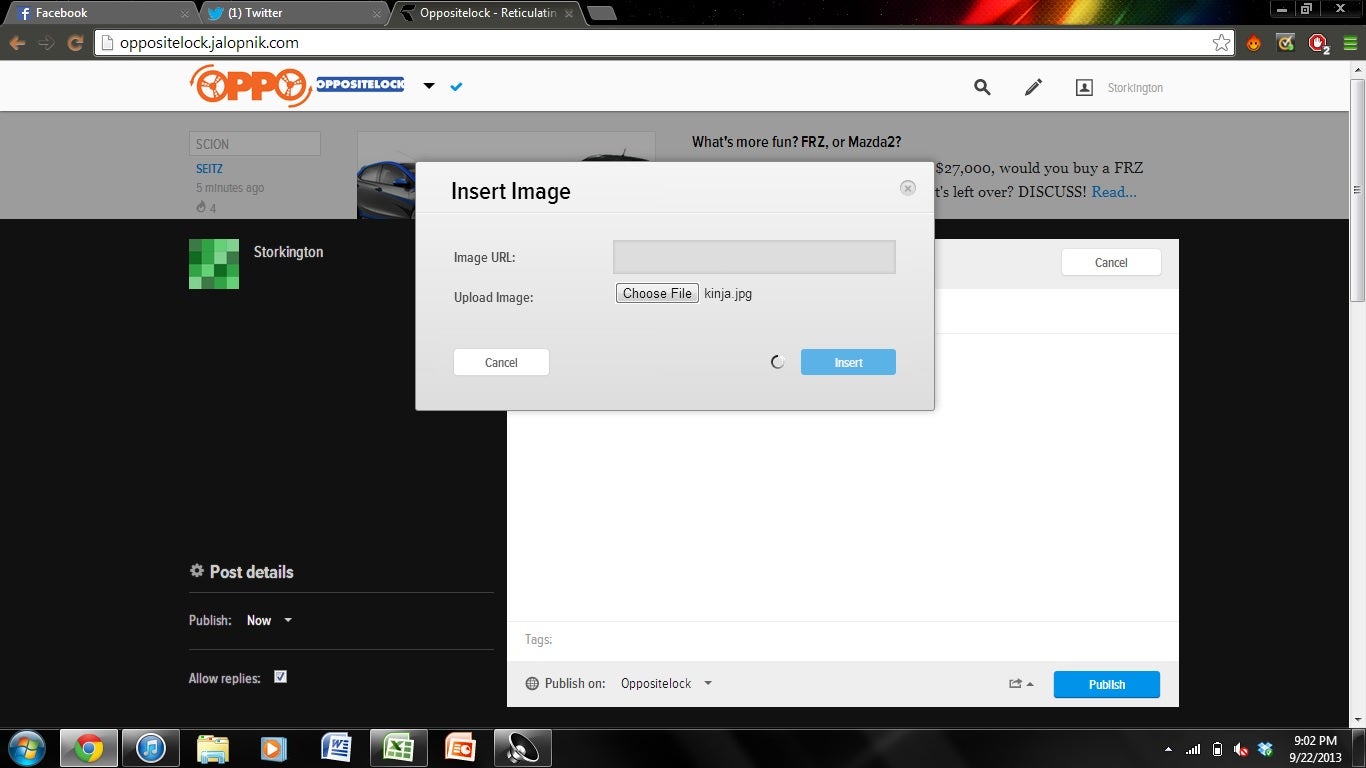Open the Read… link in article blurb
Screen dimensions: 1366x768
tap(1113, 191)
